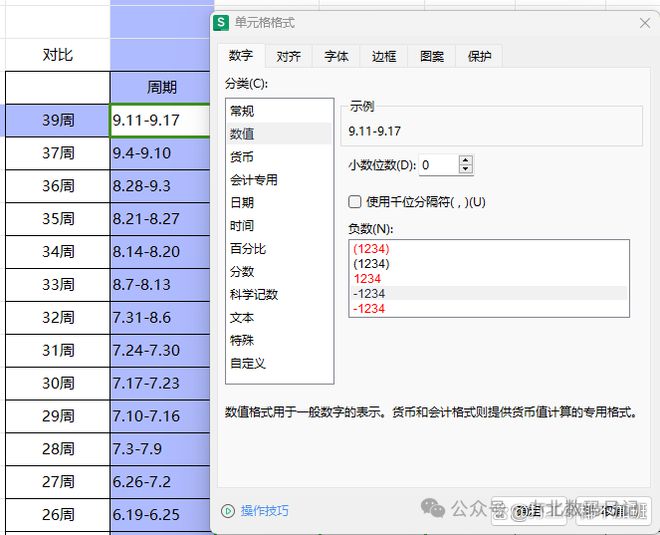Open the 操作技巧 link
660x535 pixels.
tap(264, 511)
